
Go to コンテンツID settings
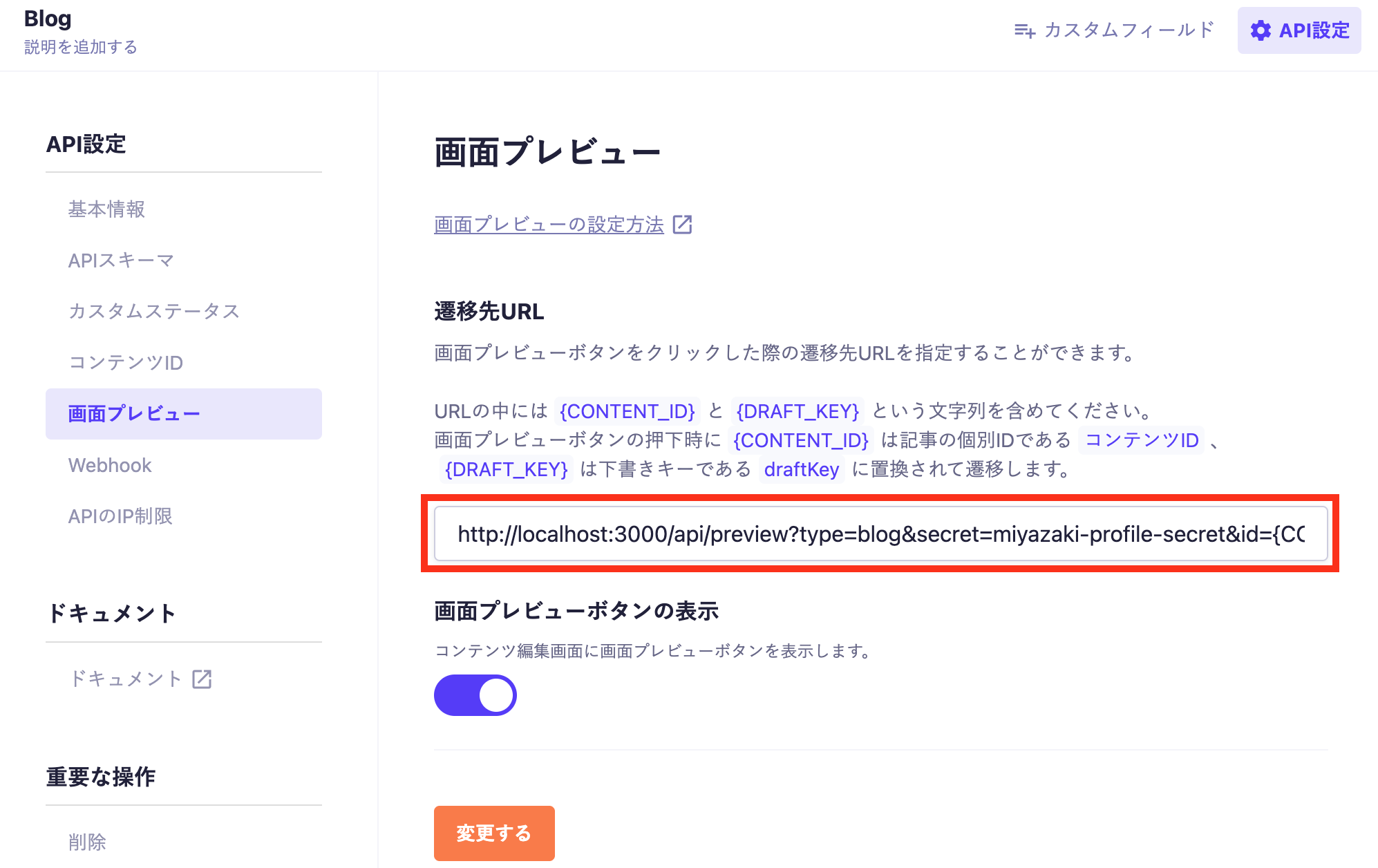point(126,363)
